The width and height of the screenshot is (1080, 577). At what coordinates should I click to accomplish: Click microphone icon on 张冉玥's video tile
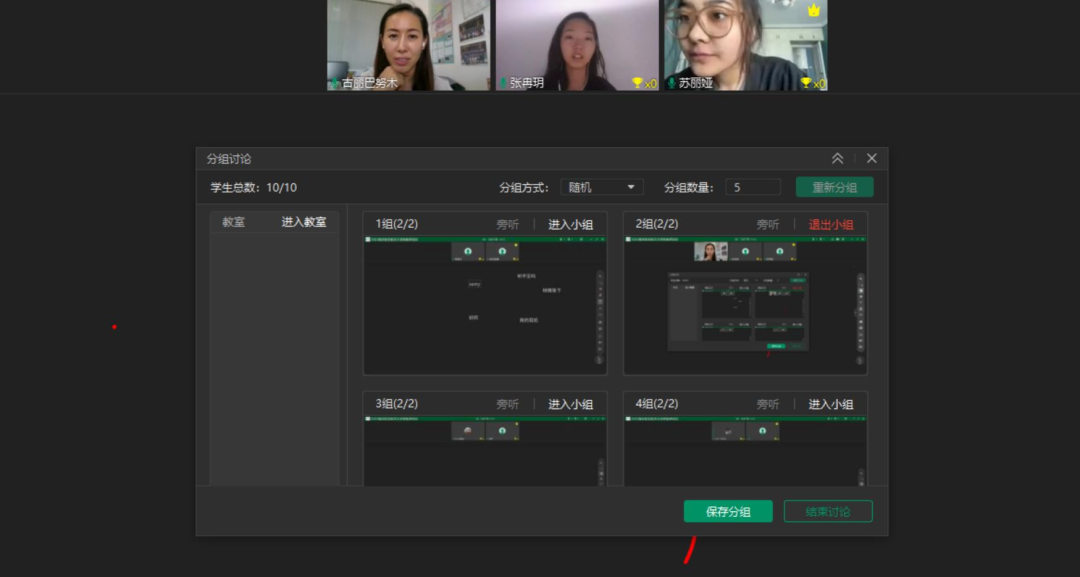503,83
